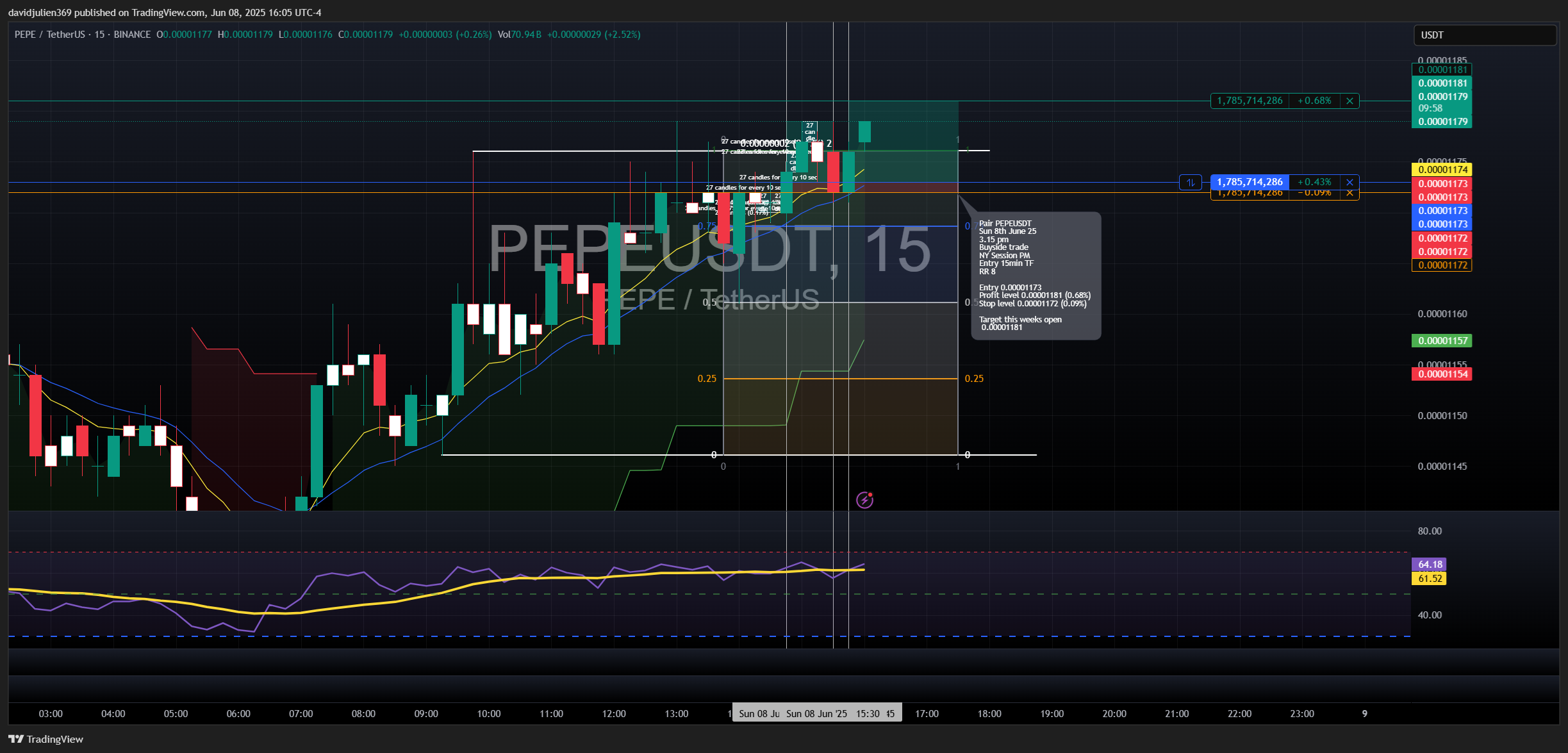Click the green 0.00001157 price label
The width and height of the screenshot is (1568, 753).
[1442, 341]
